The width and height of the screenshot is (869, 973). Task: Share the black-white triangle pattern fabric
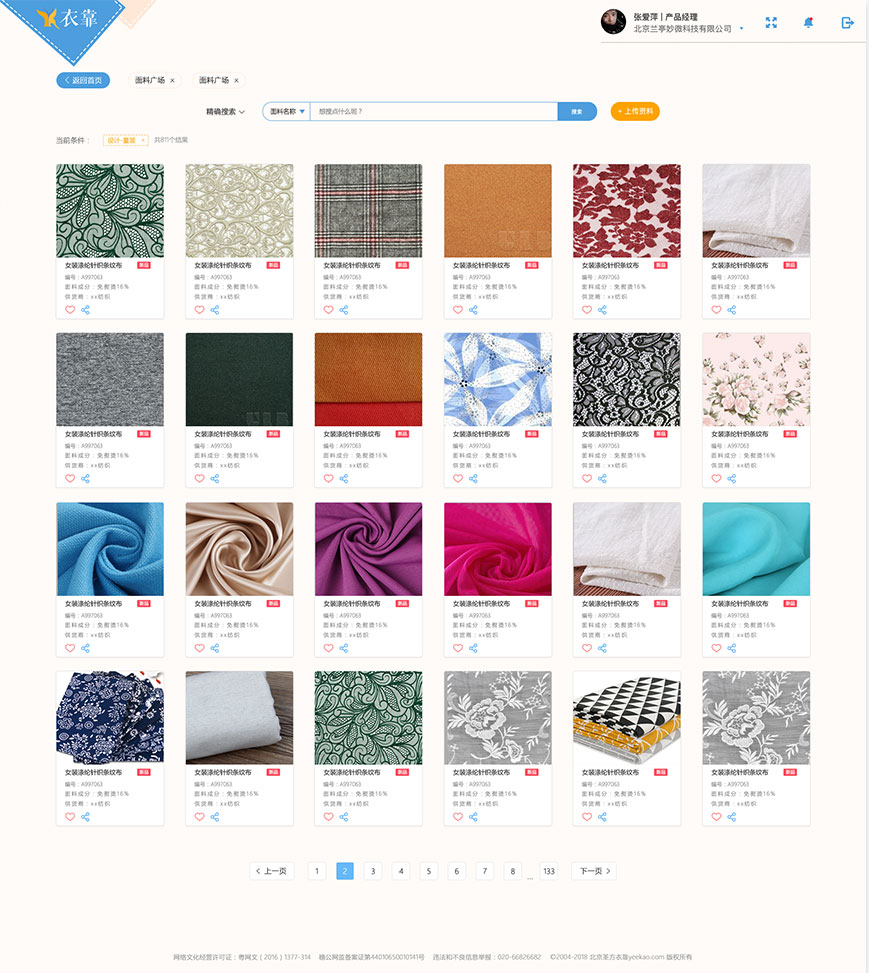(x=602, y=817)
